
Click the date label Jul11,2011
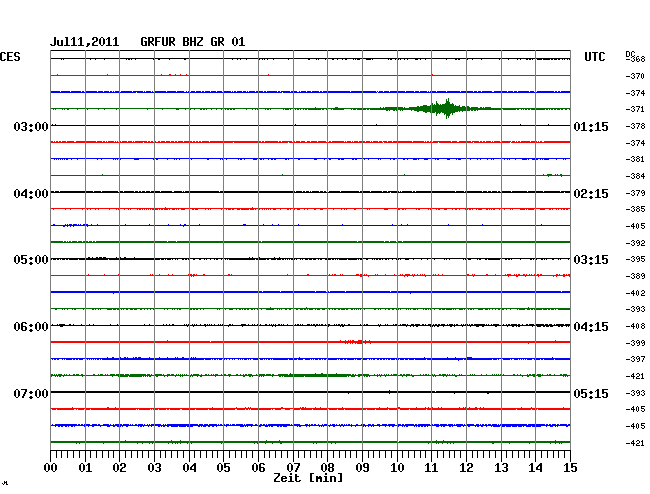tap(84, 42)
